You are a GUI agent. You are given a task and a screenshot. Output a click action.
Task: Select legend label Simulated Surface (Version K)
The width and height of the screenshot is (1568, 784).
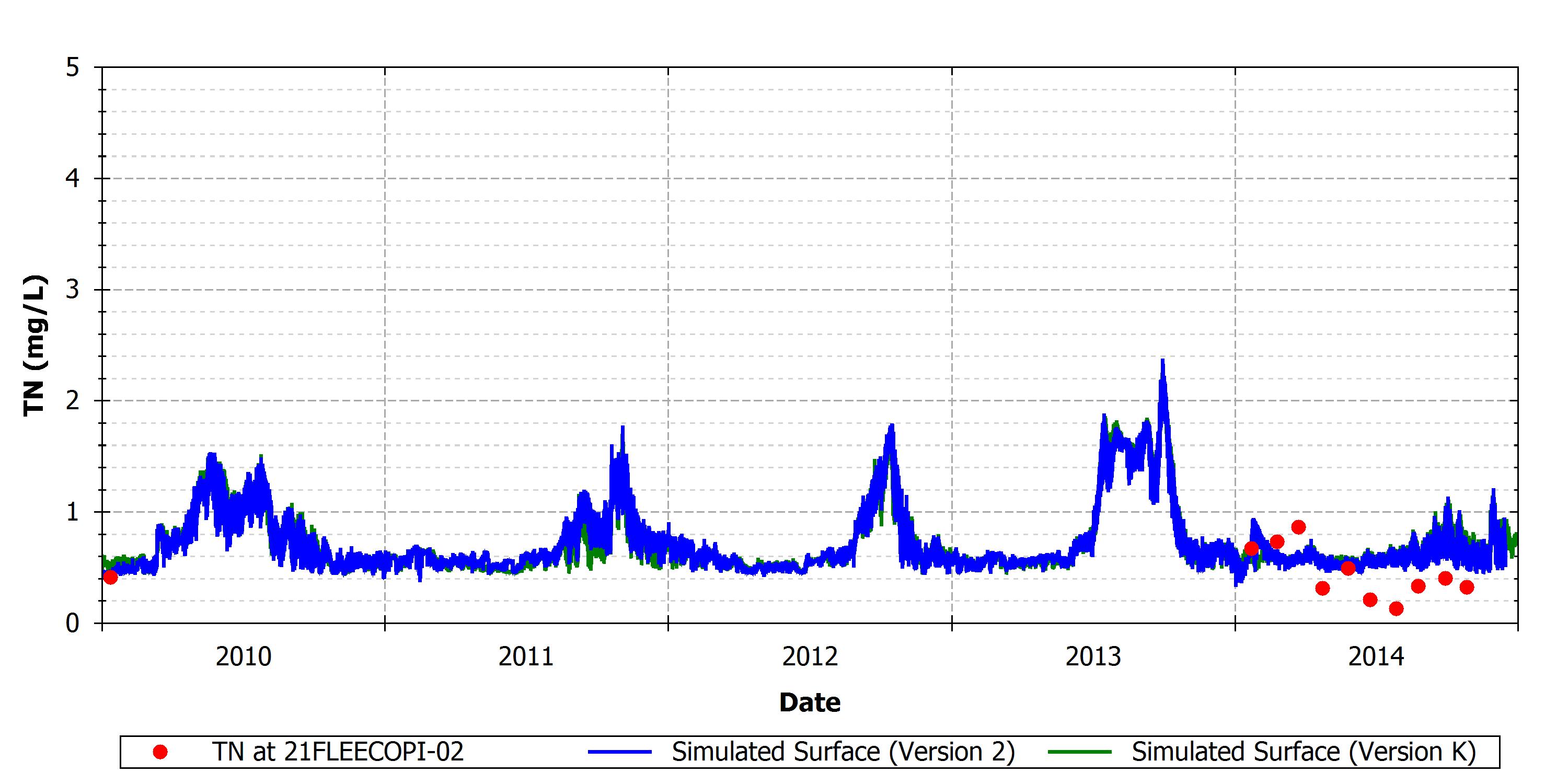tap(1304, 752)
